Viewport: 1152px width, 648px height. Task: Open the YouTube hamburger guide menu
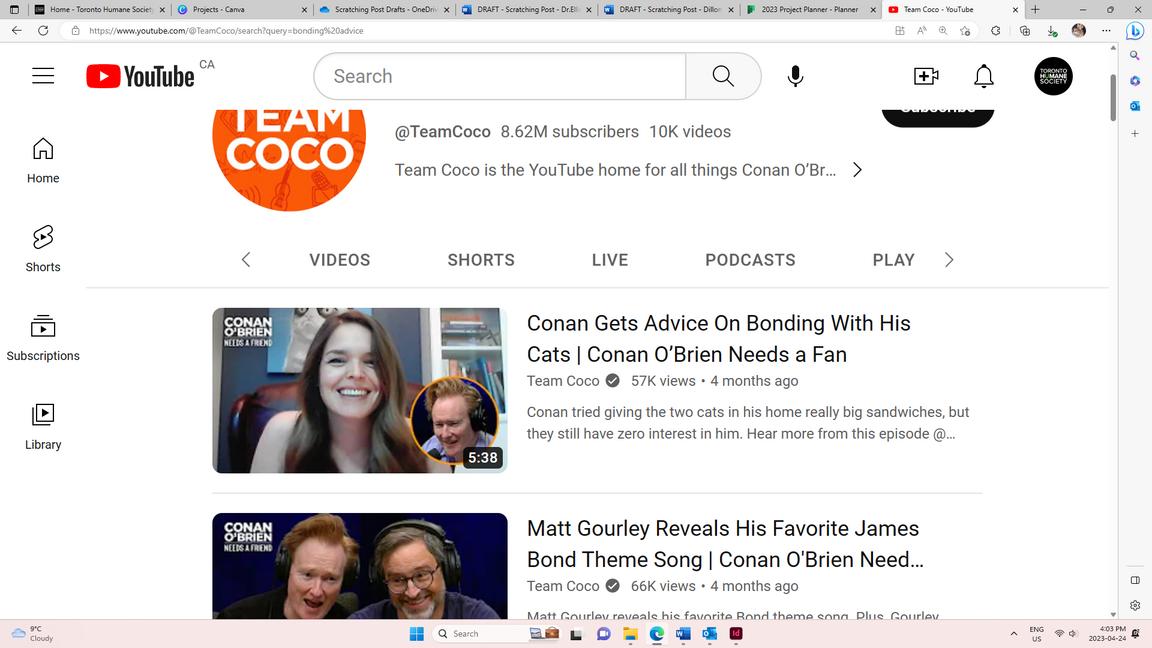coord(43,76)
